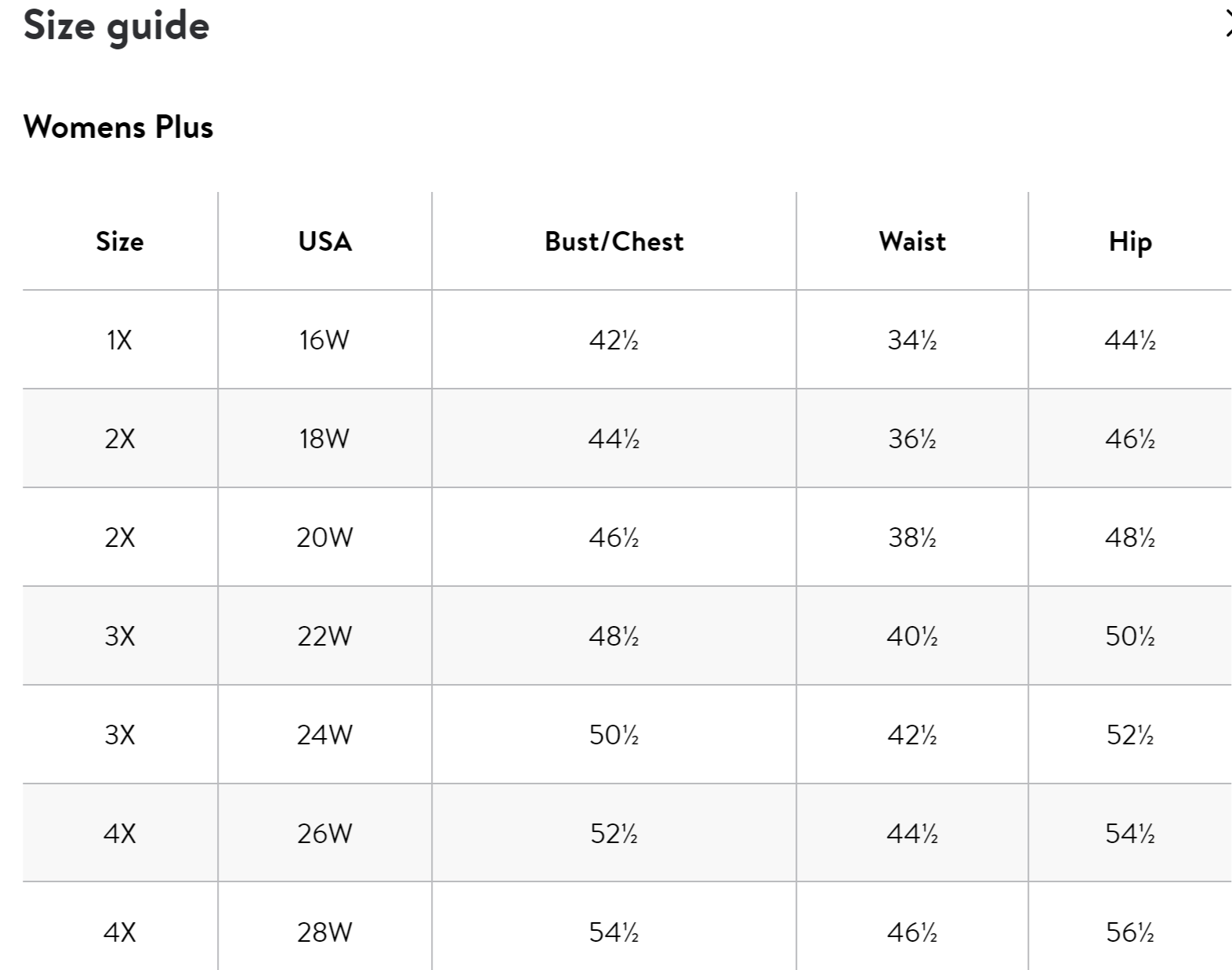Screen dimensions: 1232x970
Task: Select the 22W USA size cell
Action: pyautogui.click(x=324, y=636)
